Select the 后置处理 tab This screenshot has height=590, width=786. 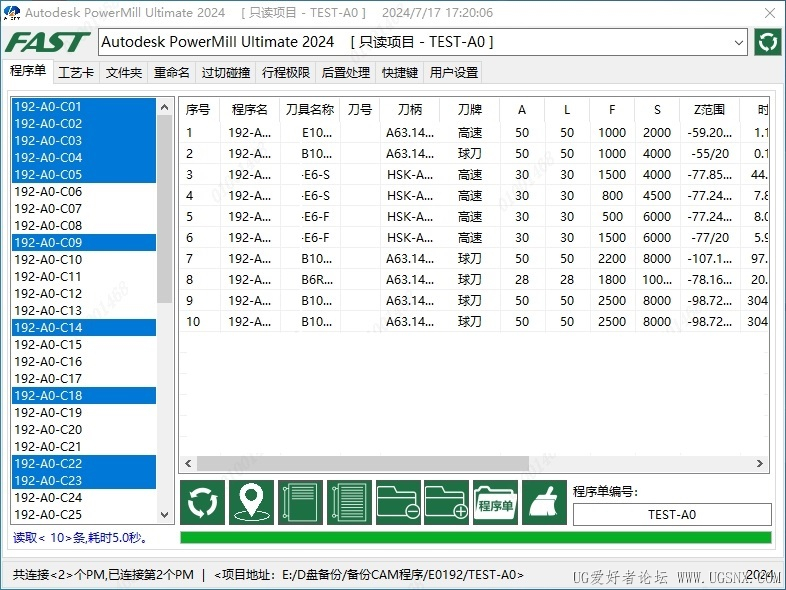(346, 72)
